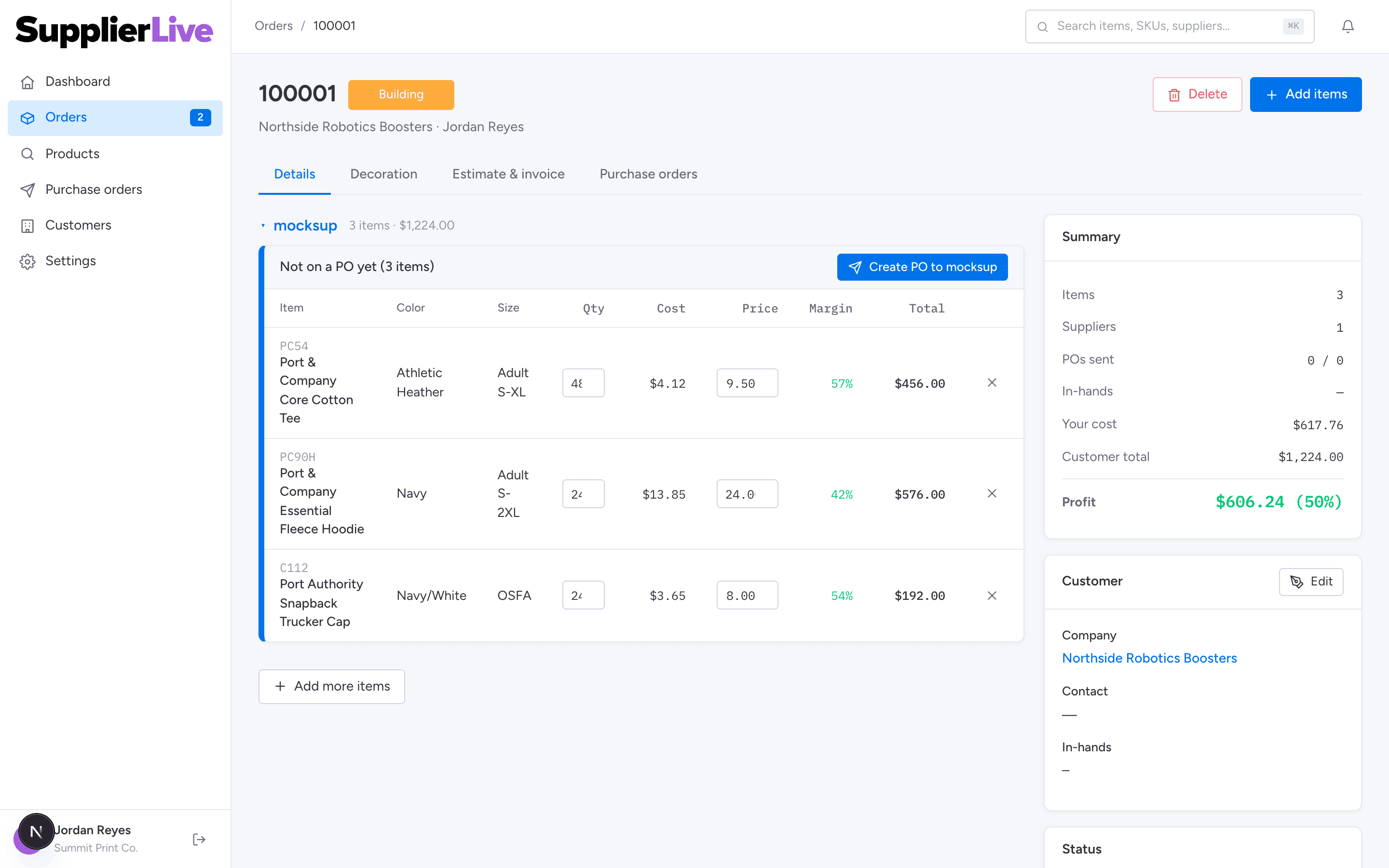Focus the search items, SKUs, suppliers field
1389x868 pixels.
1169,27
